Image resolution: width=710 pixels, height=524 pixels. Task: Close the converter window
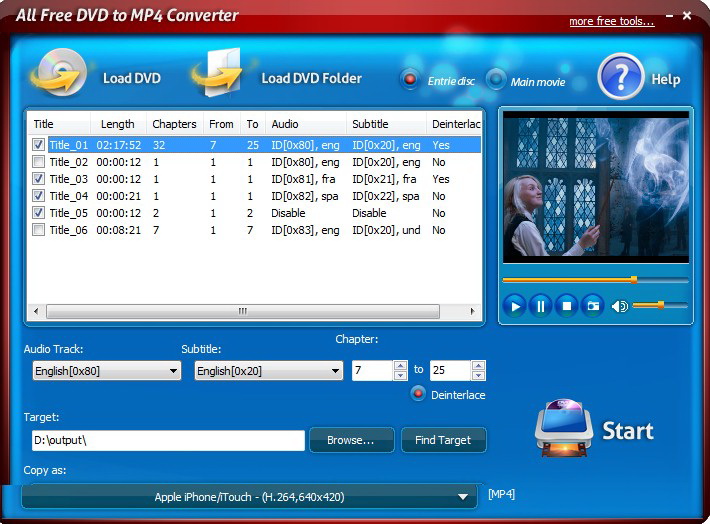[x=687, y=16]
